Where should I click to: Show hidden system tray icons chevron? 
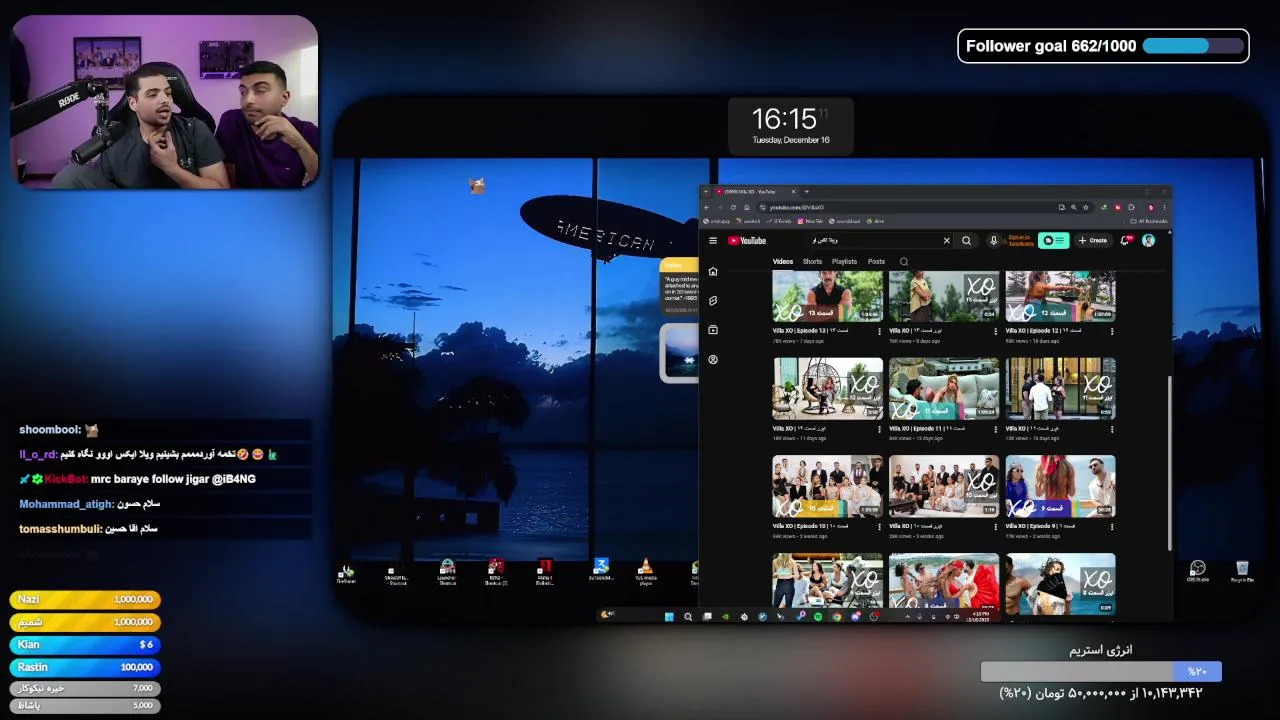(x=907, y=616)
